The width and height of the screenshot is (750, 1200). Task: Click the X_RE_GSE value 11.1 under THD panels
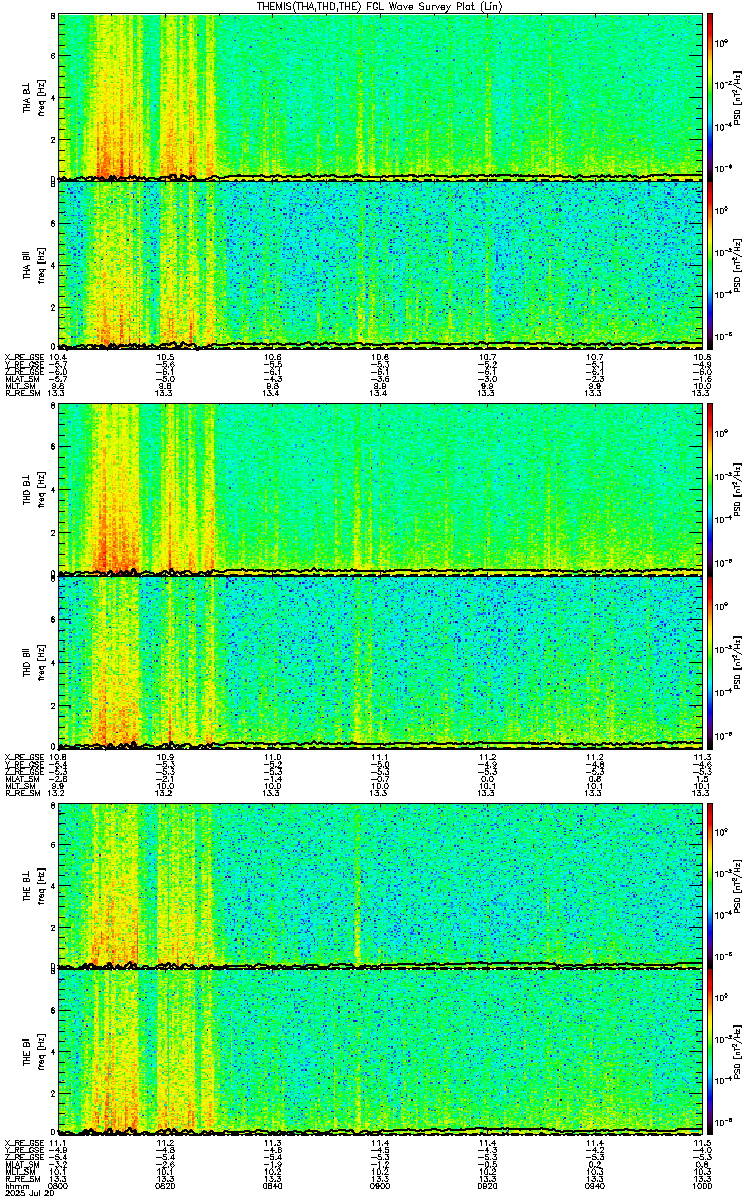pyautogui.click(x=380, y=755)
